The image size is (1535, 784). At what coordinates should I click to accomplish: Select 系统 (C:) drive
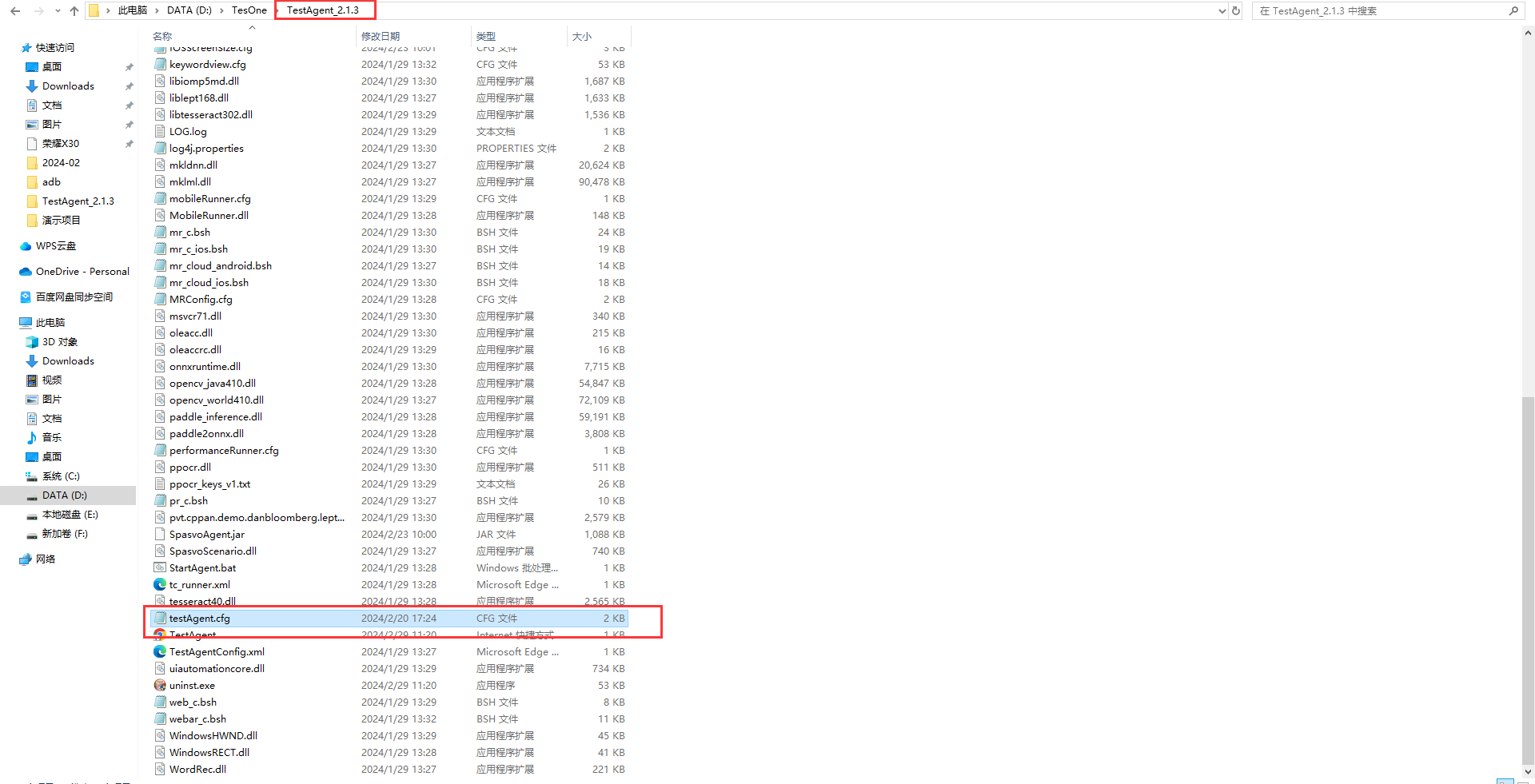pyautogui.click(x=61, y=476)
